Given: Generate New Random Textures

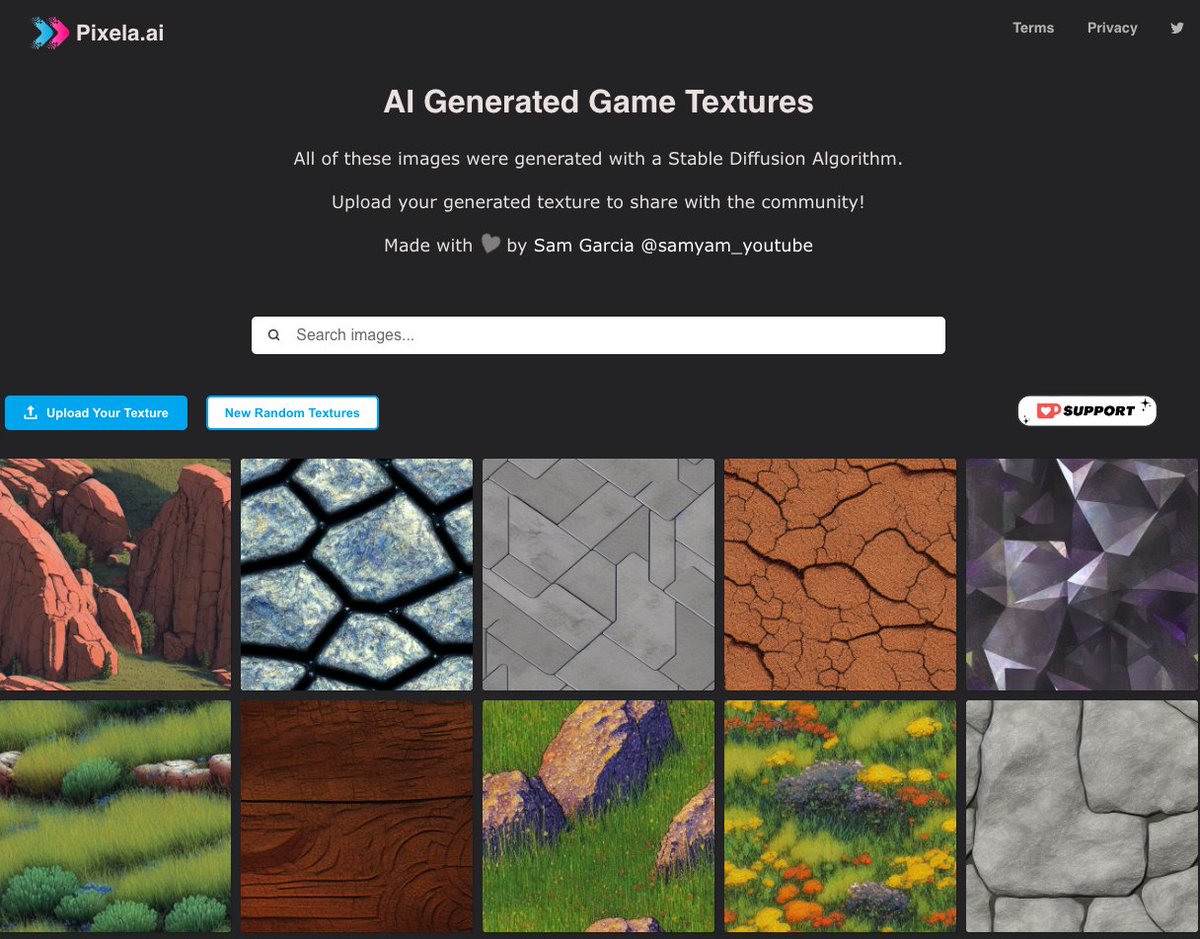Looking at the screenshot, I should tap(292, 413).
